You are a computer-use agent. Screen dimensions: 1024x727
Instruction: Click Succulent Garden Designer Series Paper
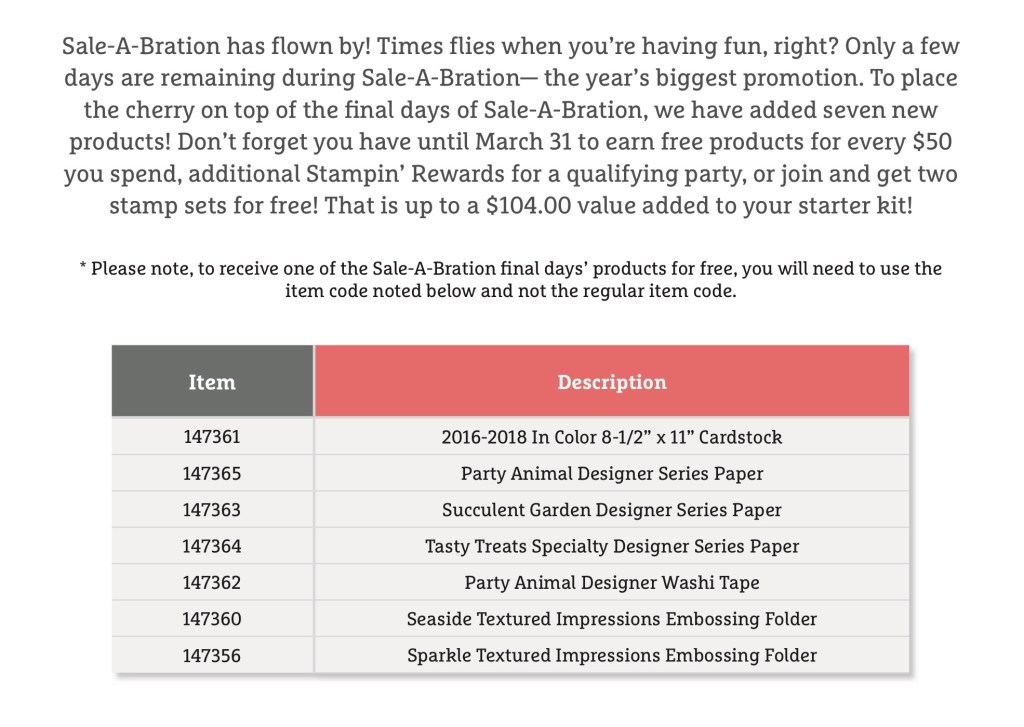tap(611, 510)
